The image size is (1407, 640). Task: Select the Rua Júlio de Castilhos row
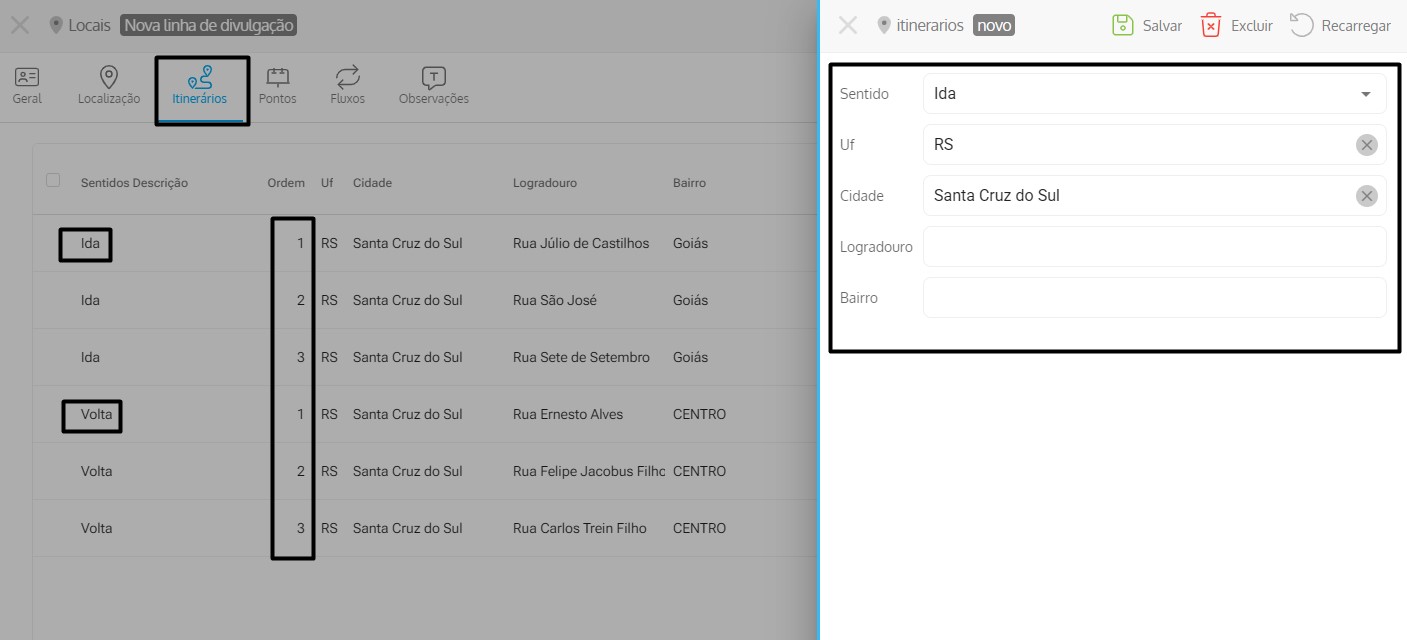click(580, 243)
